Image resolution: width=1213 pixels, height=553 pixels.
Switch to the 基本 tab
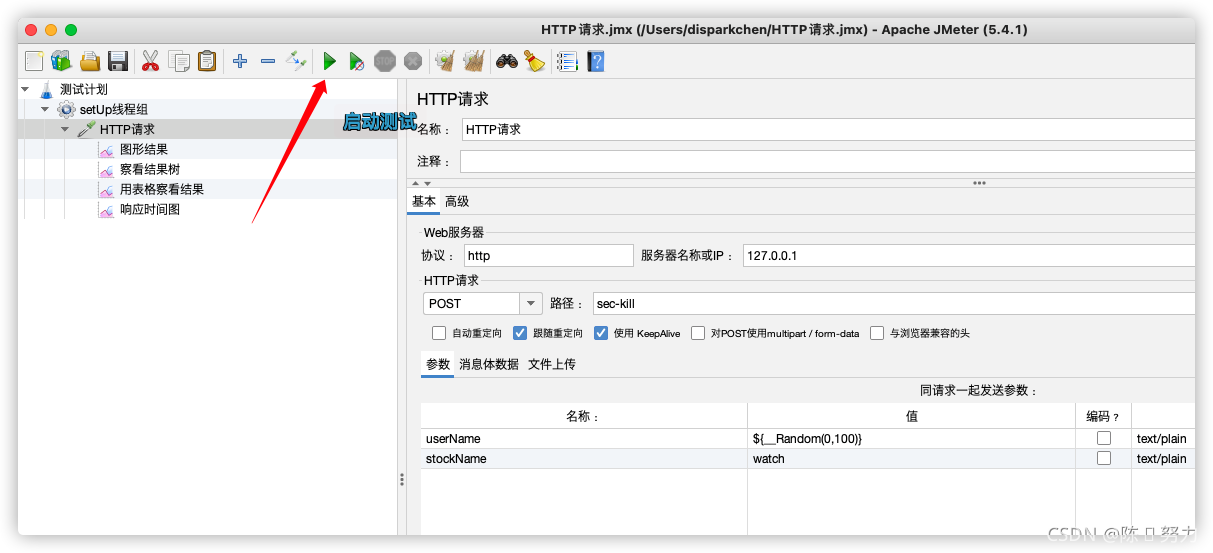[424, 201]
